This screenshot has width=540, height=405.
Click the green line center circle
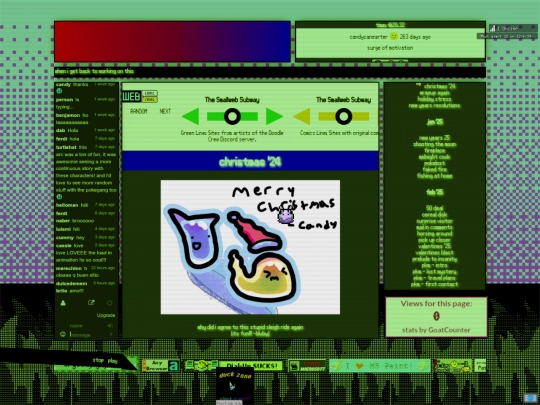(x=232, y=116)
